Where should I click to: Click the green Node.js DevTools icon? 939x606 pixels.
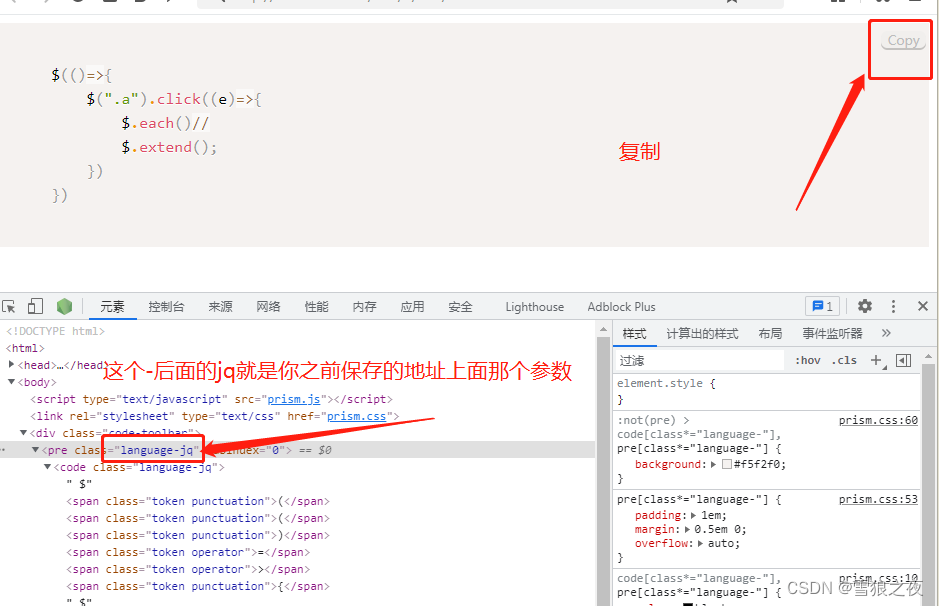[64, 307]
